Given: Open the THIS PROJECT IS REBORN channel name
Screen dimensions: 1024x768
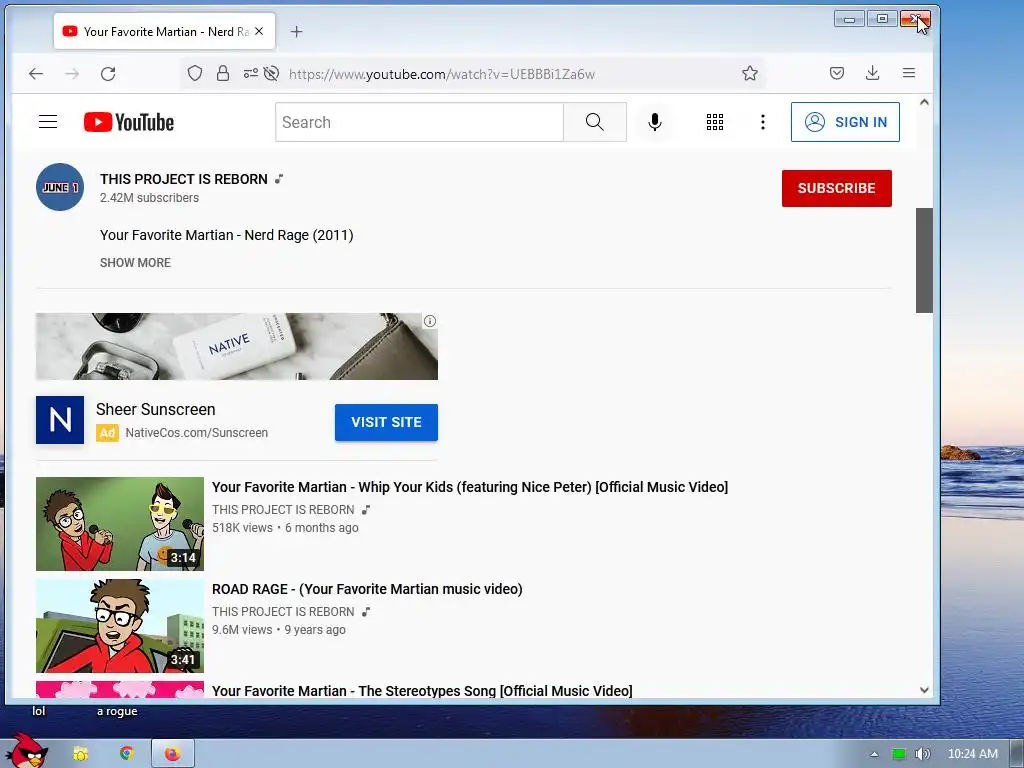Looking at the screenshot, I should pyautogui.click(x=184, y=179).
